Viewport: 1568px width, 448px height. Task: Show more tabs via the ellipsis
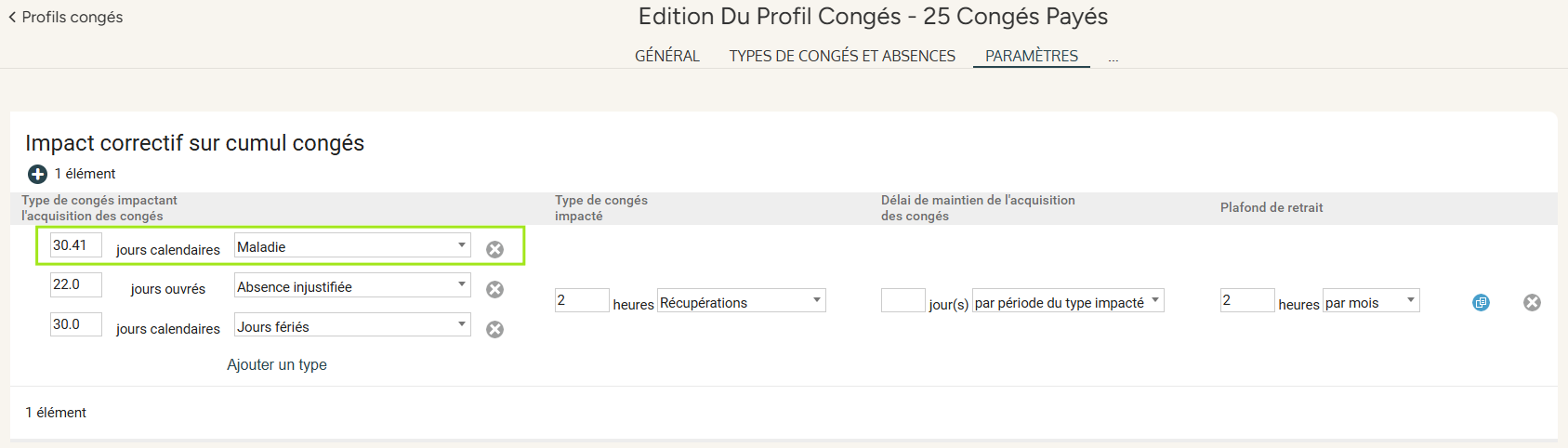(1113, 58)
